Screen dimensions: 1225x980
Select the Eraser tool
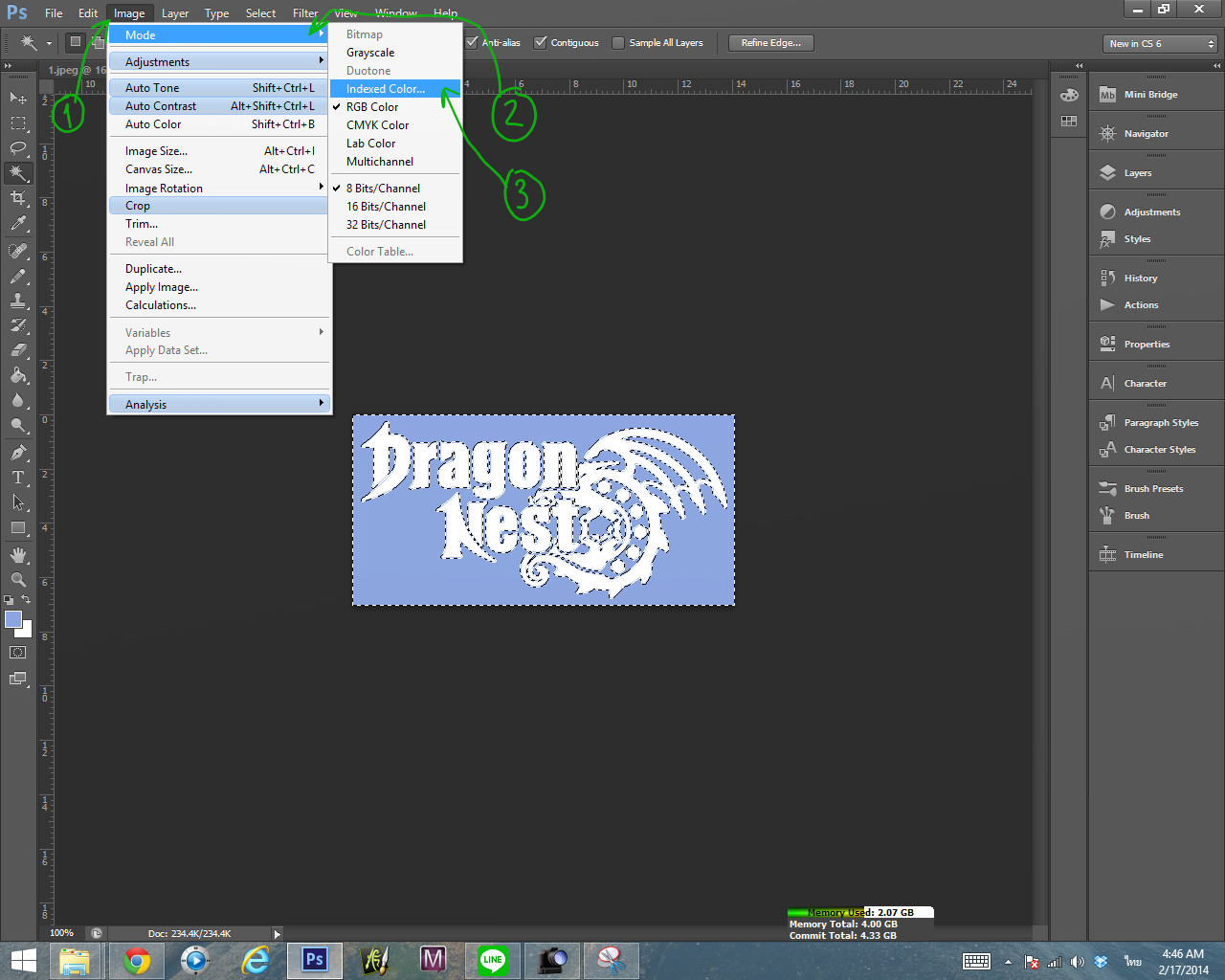[18, 350]
